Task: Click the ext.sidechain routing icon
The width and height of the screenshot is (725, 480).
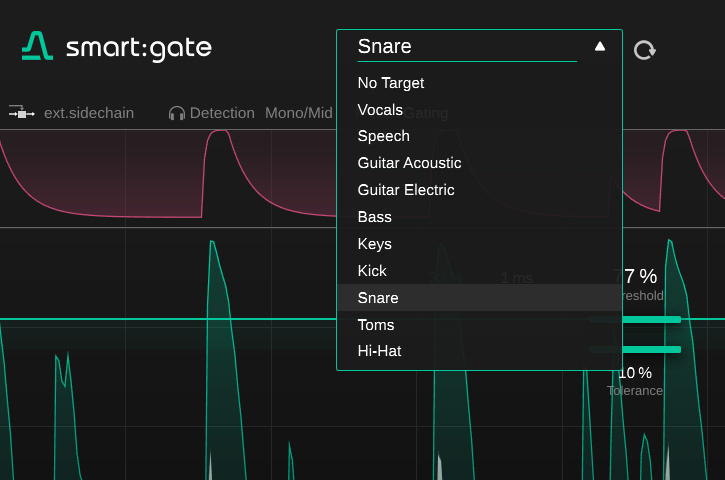Action: [x=21, y=113]
